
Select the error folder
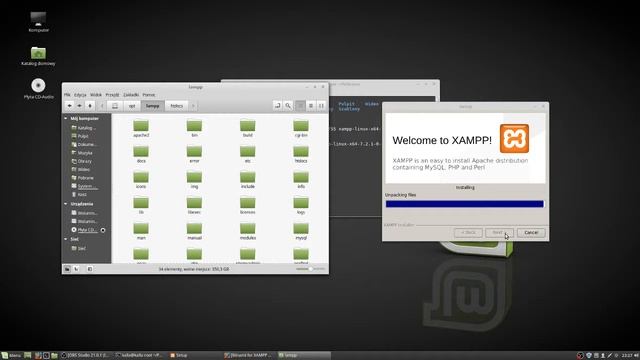click(194, 154)
